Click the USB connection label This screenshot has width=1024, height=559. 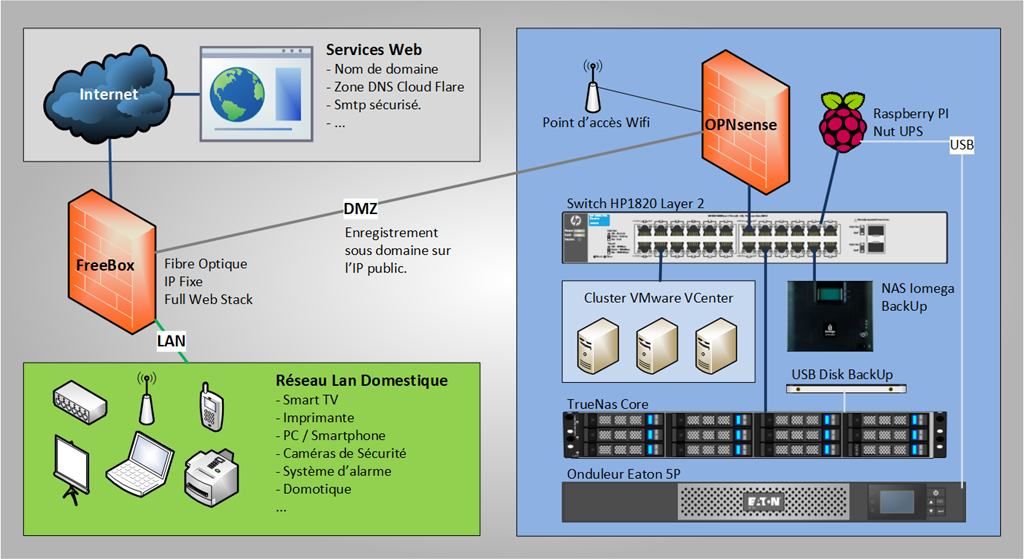point(961,146)
